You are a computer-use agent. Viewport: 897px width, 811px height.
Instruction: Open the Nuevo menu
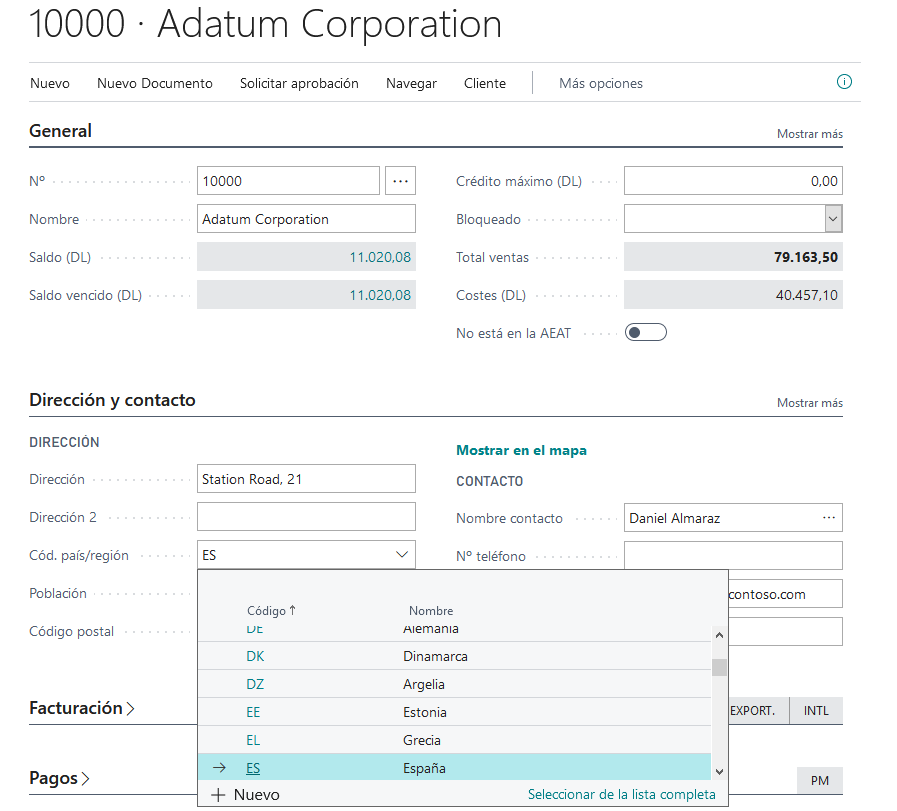point(50,84)
